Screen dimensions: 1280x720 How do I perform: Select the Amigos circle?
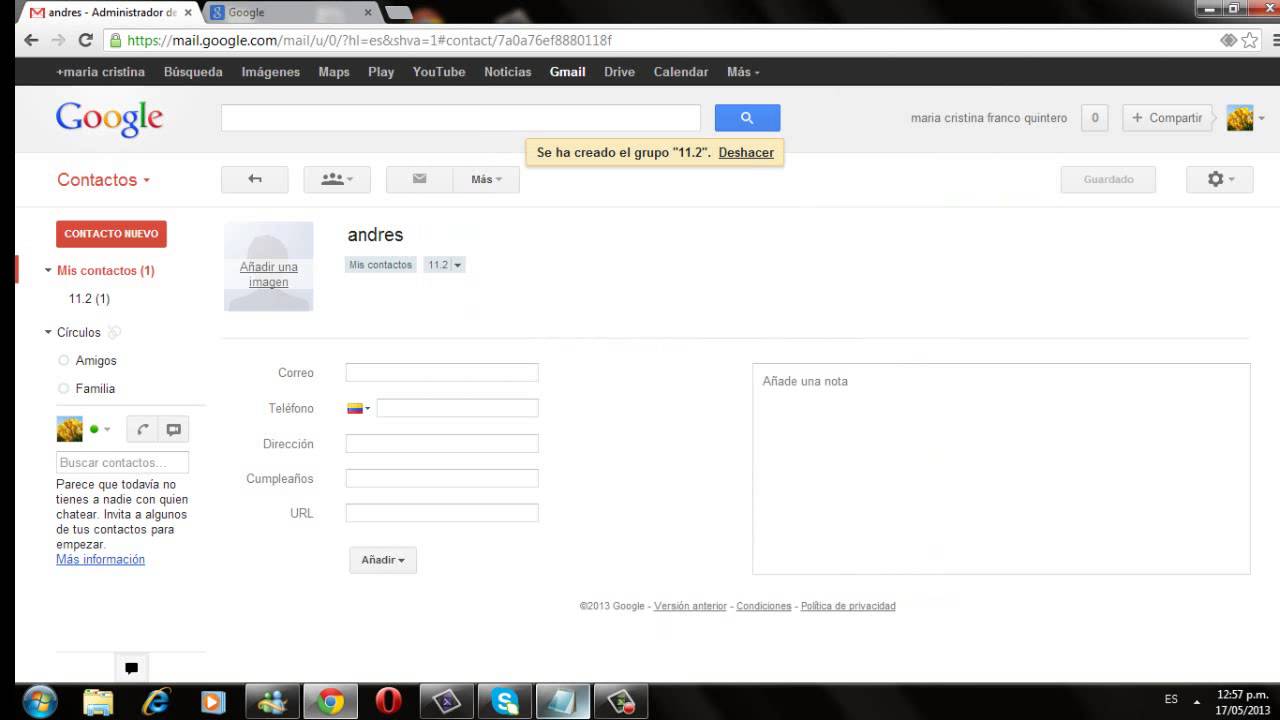96,361
